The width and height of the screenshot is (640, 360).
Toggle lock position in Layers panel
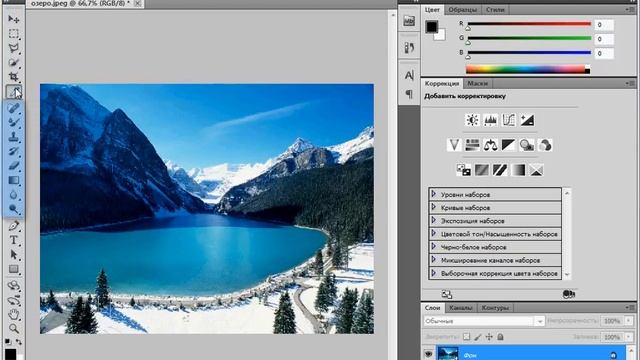pos(489,337)
